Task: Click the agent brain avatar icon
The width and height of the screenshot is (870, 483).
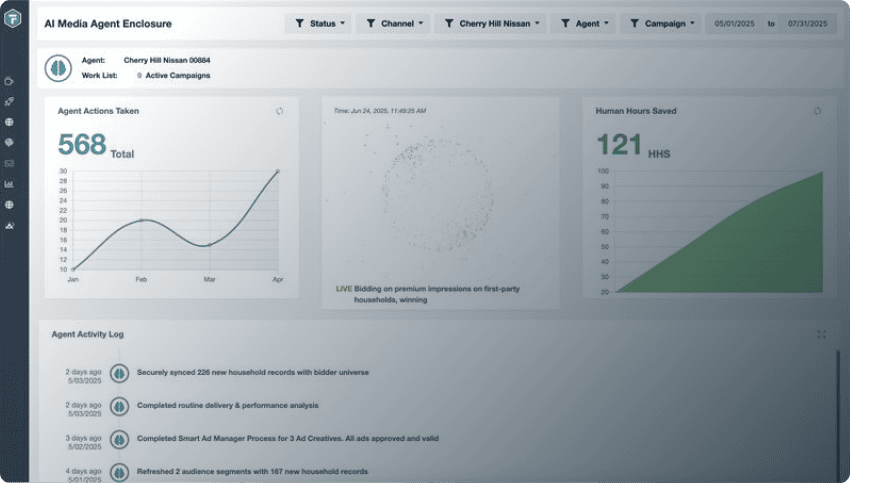Action: point(58,68)
